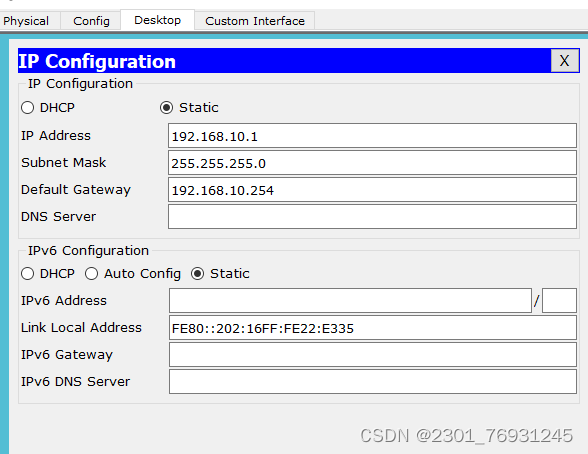Click the Default Gateway input field
The image size is (588, 454).
[x=372, y=190]
